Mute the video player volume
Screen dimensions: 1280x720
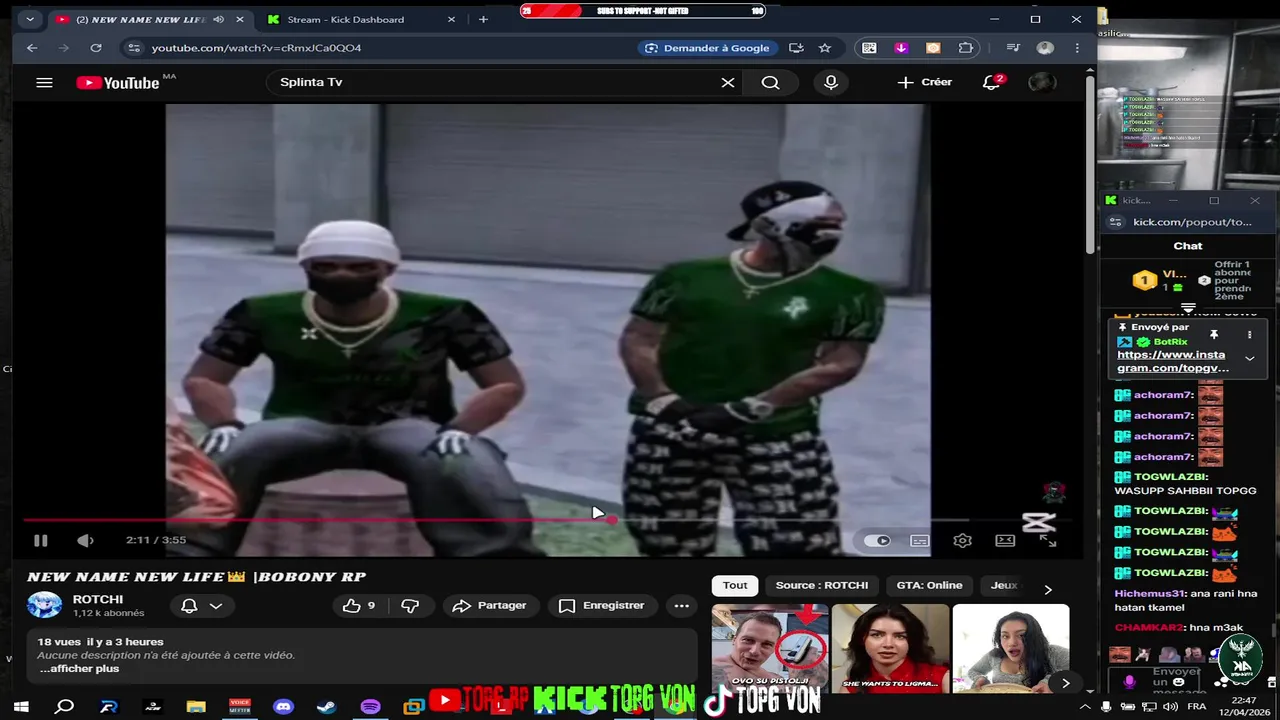86,541
